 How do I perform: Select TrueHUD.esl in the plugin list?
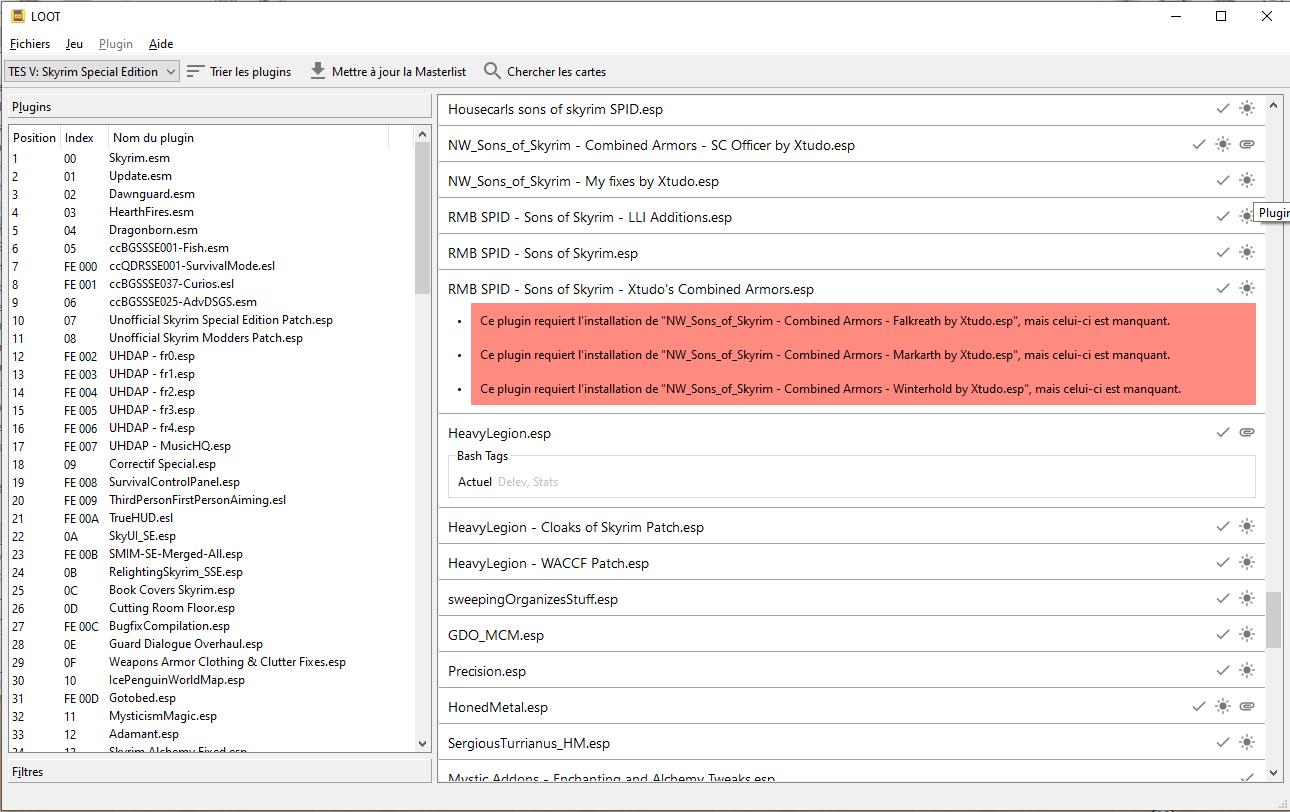pos(212,518)
